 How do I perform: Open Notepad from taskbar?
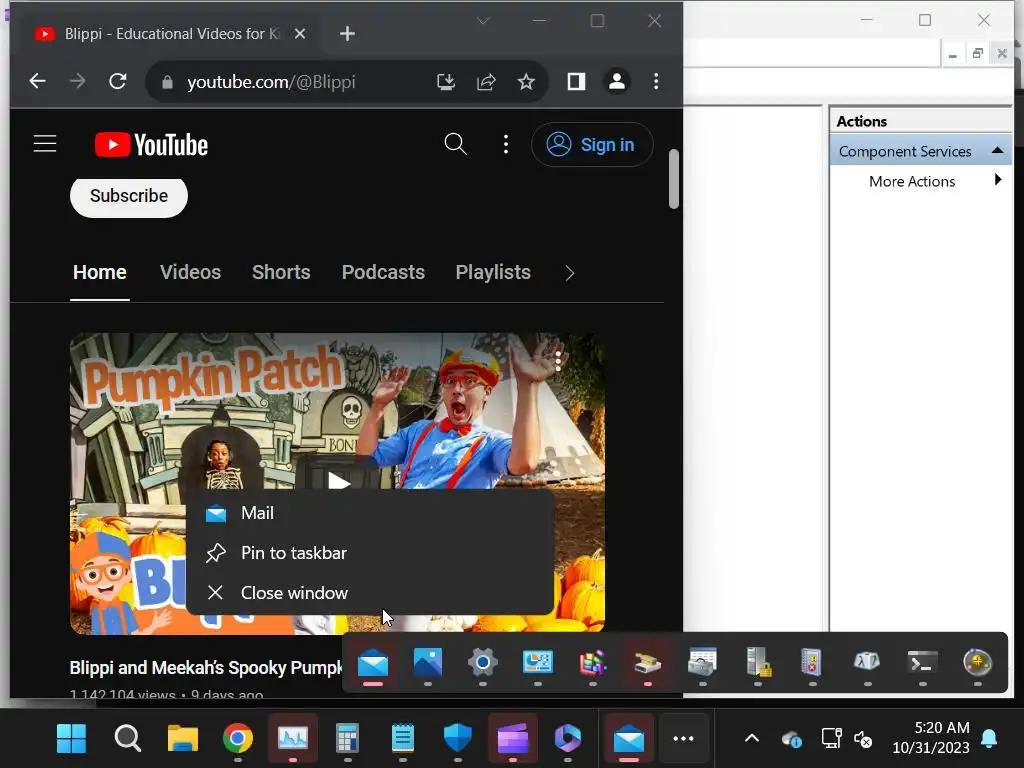403,739
